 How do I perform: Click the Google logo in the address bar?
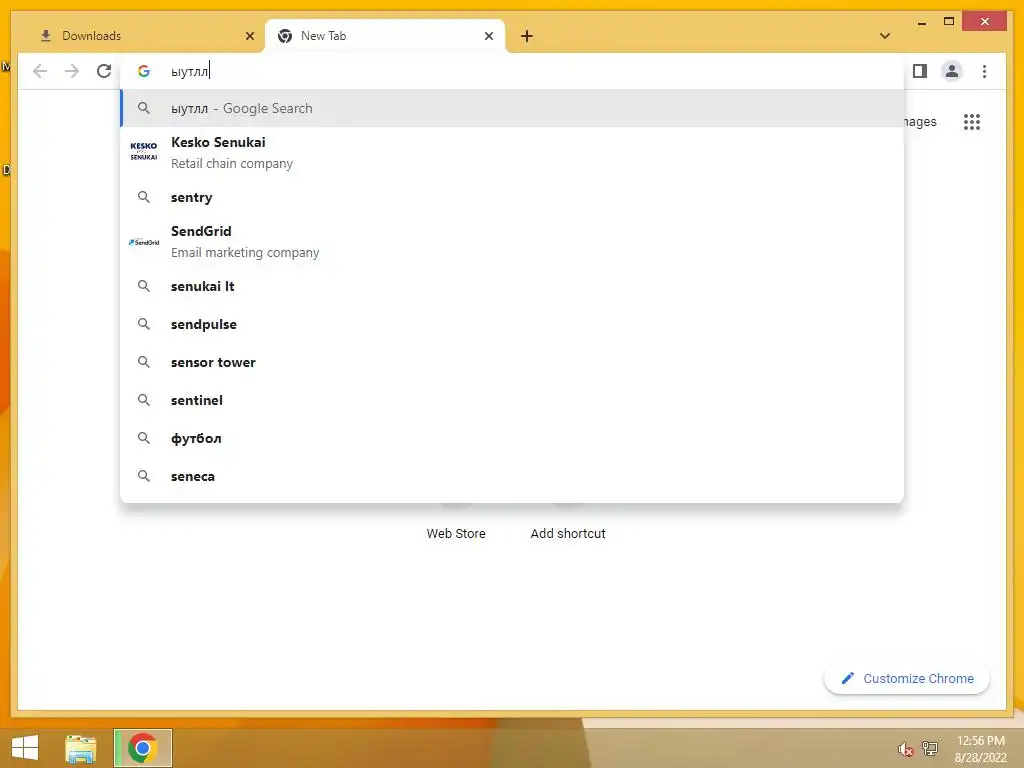(x=144, y=71)
